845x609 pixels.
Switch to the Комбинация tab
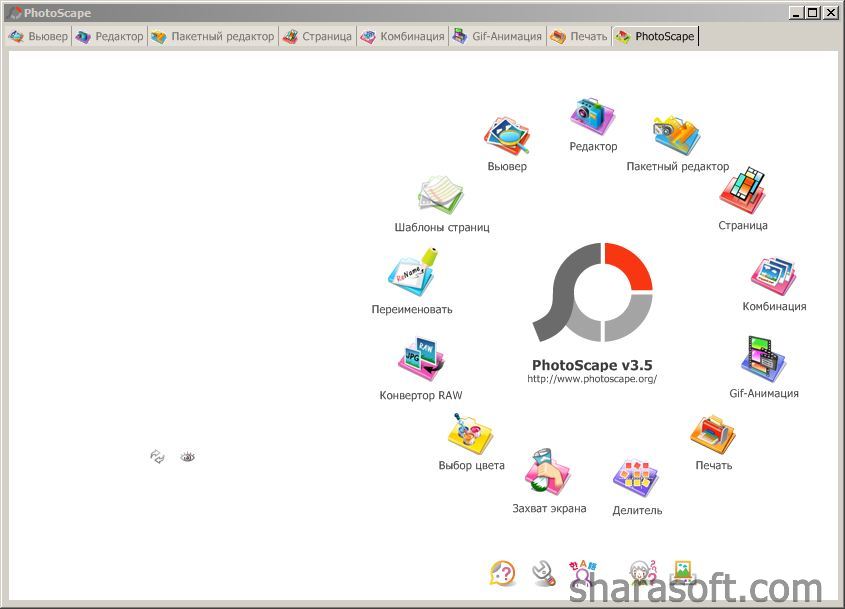402,37
